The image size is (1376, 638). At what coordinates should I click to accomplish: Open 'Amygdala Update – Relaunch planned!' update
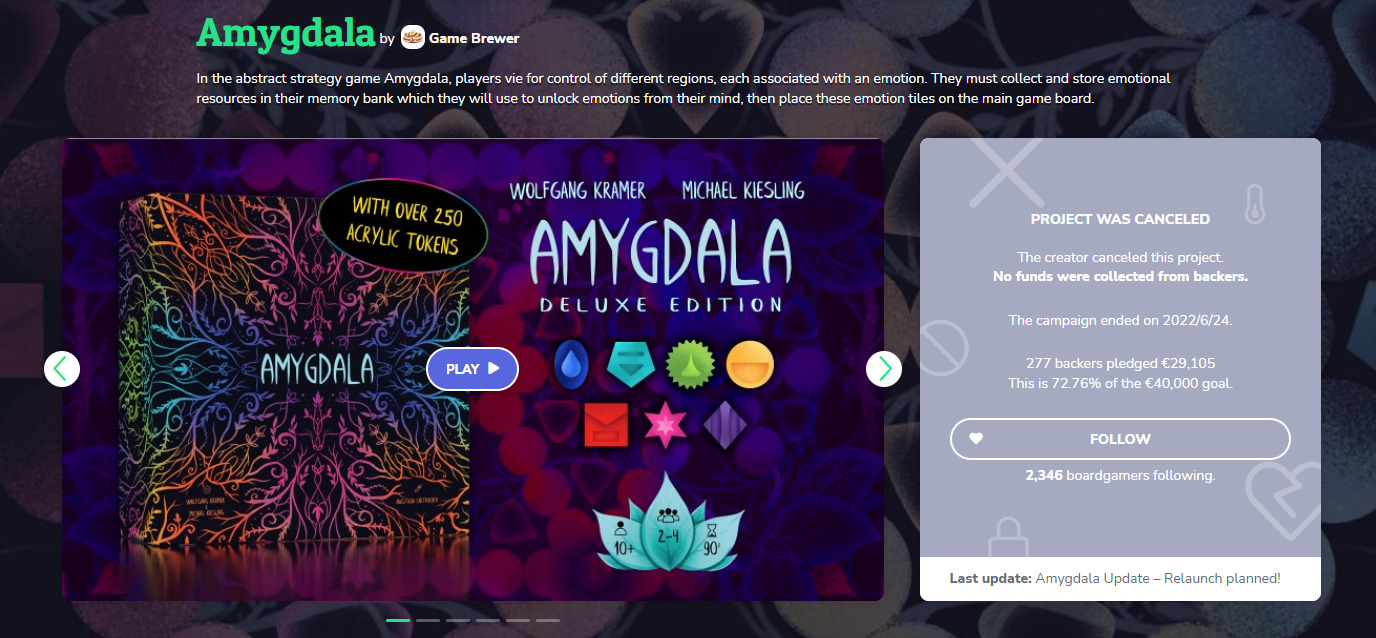[1158, 579]
